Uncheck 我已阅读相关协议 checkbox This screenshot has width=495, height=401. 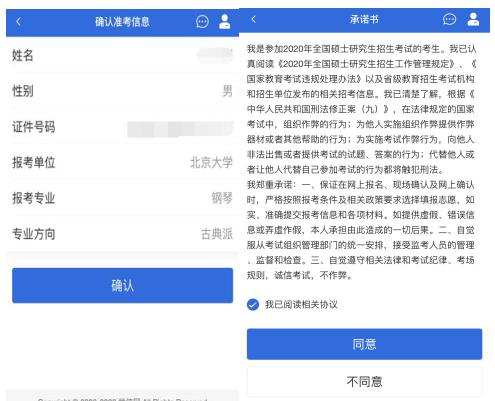[x=253, y=304]
